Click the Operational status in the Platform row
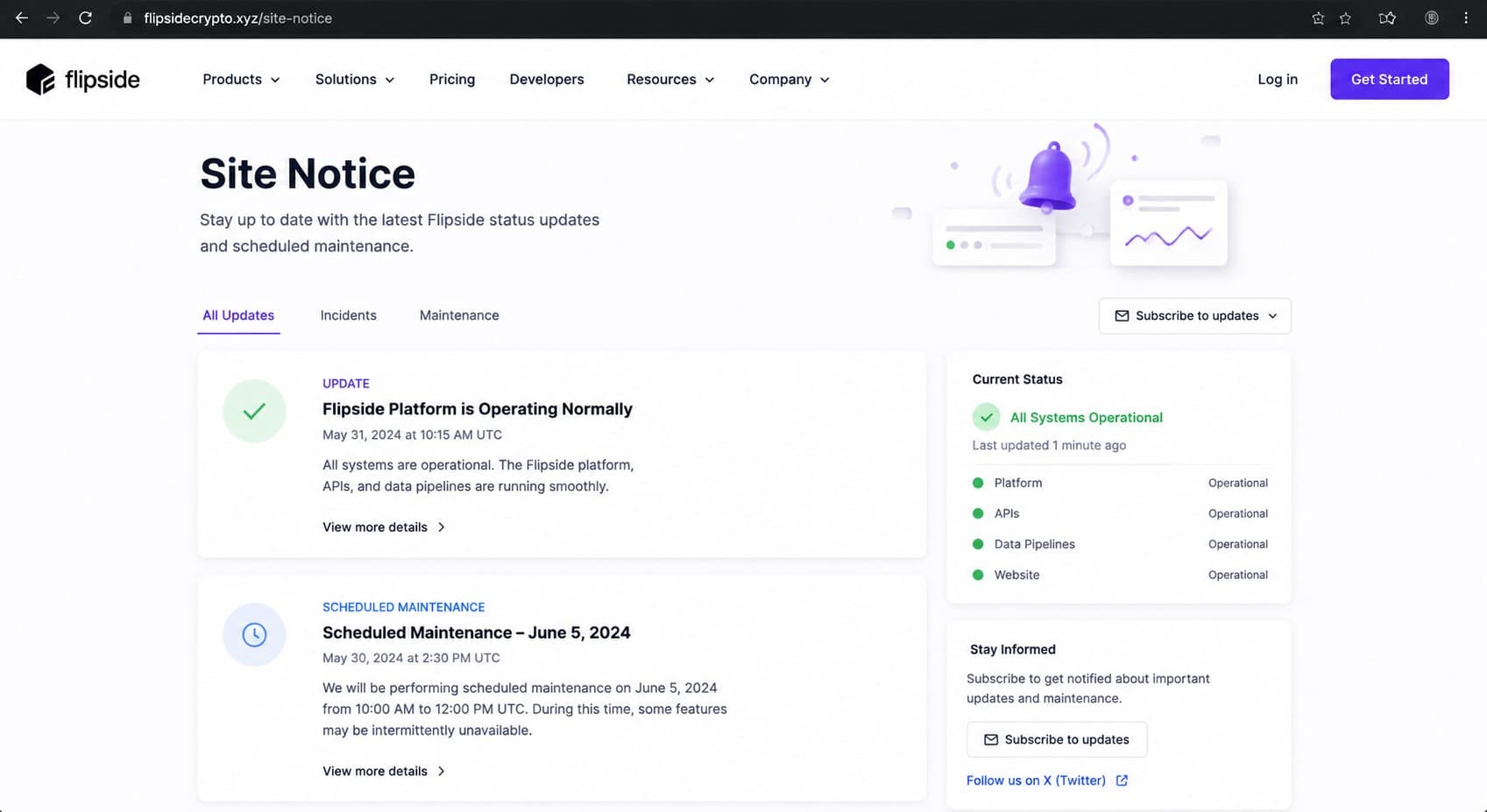 (1238, 483)
